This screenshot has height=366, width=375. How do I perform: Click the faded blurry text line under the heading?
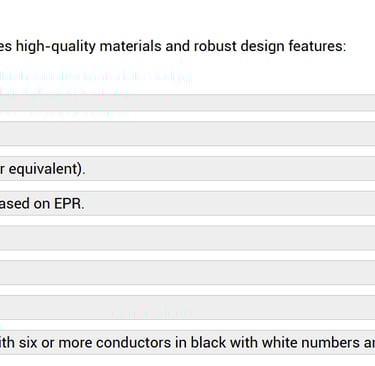click(96, 77)
